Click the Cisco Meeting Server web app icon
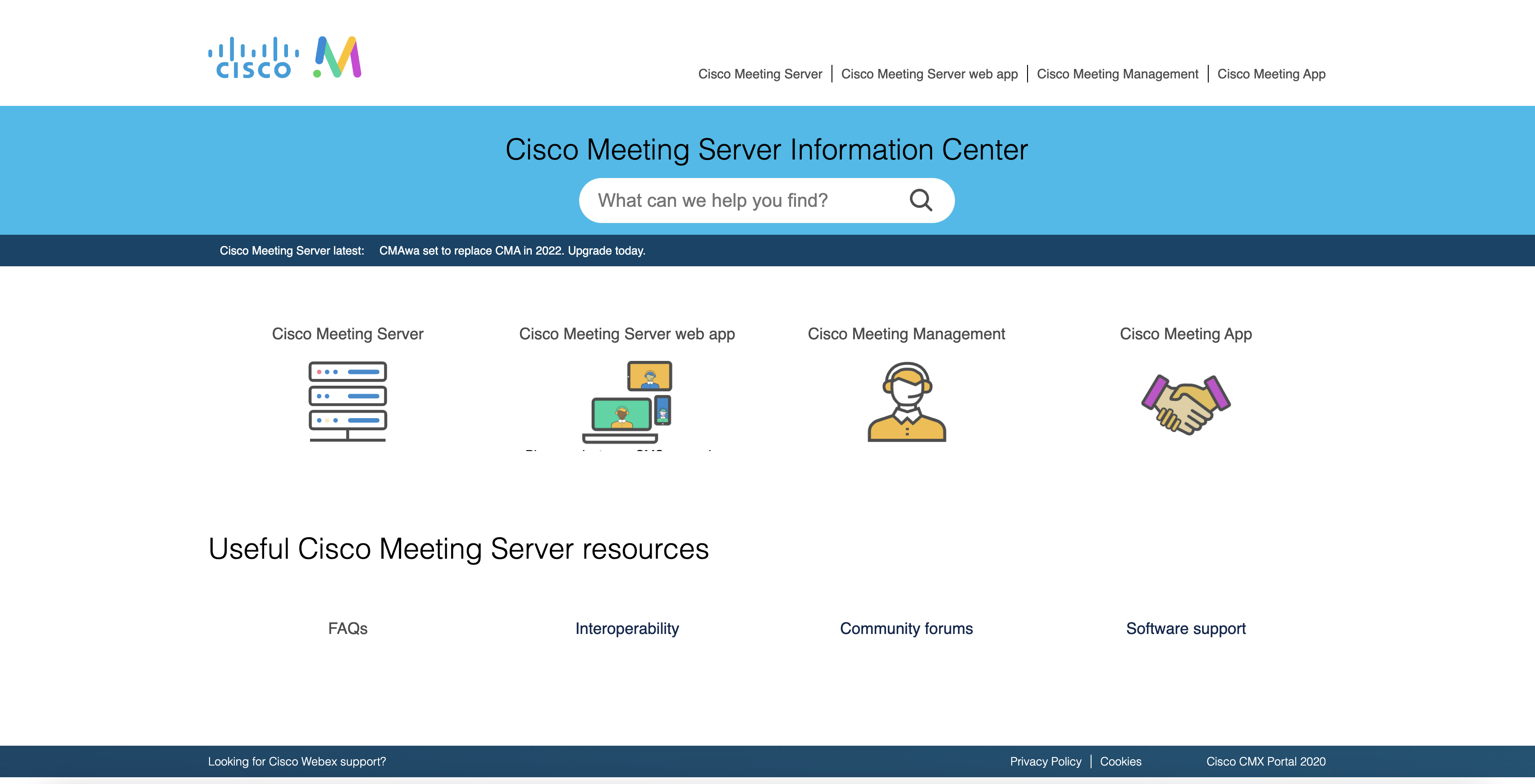1535x784 pixels. point(627,401)
